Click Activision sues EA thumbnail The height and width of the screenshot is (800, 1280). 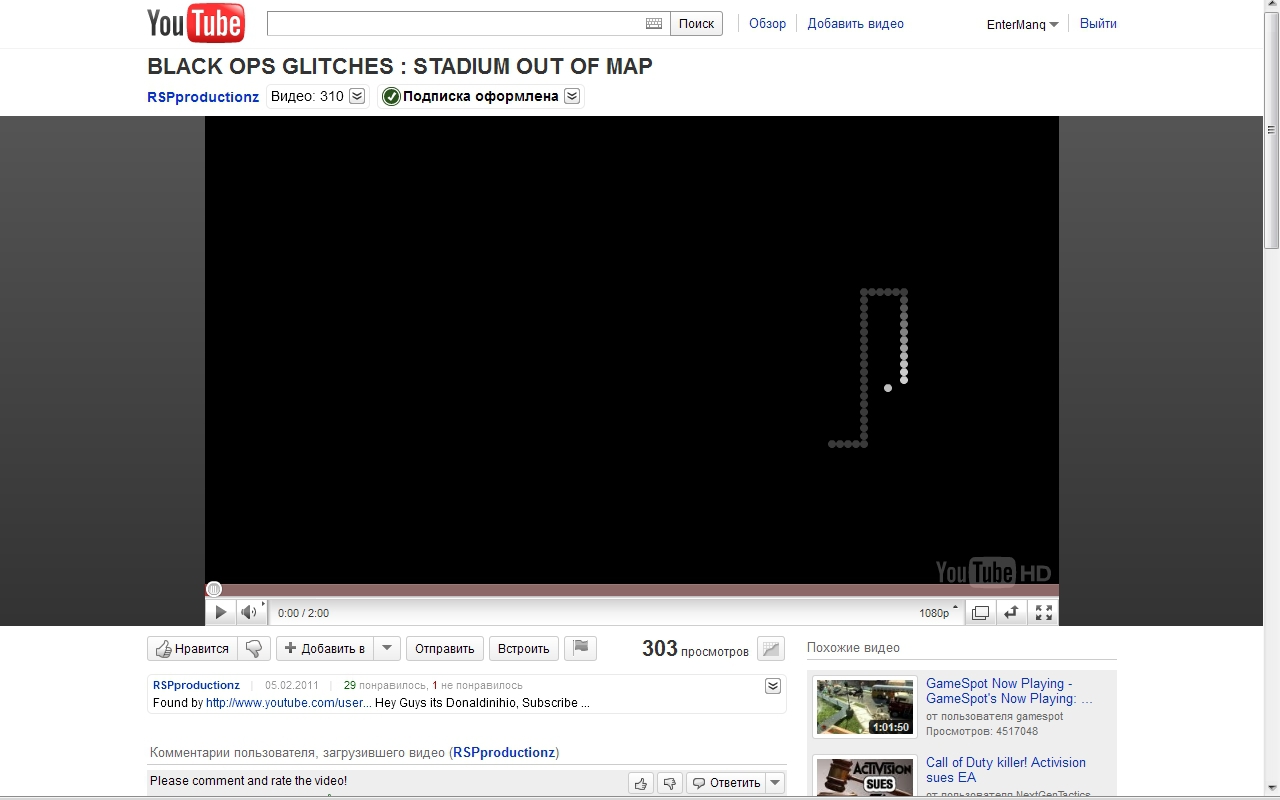pyautogui.click(x=865, y=777)
